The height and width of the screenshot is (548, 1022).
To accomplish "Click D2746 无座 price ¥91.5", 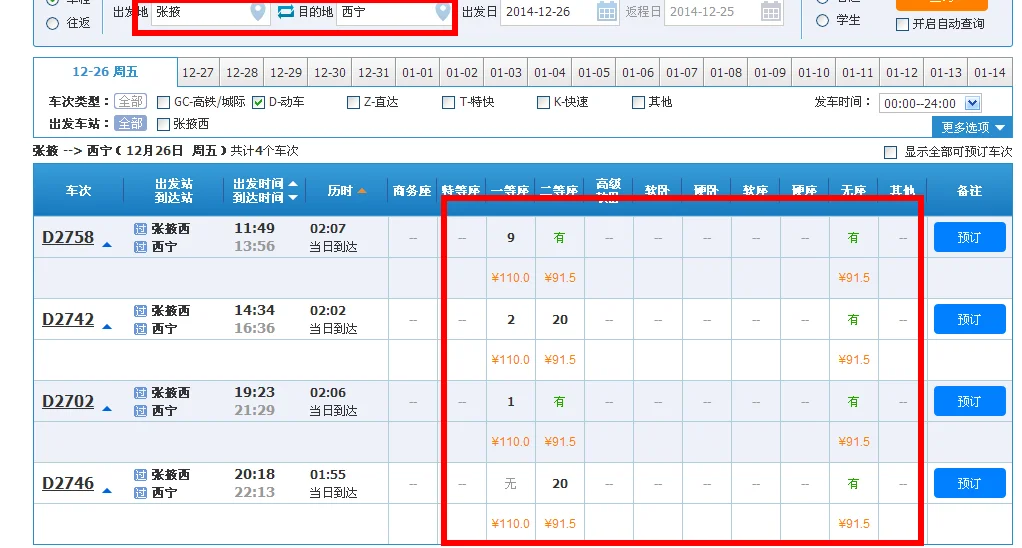I will pyautogui.click(x=854, y=524).
